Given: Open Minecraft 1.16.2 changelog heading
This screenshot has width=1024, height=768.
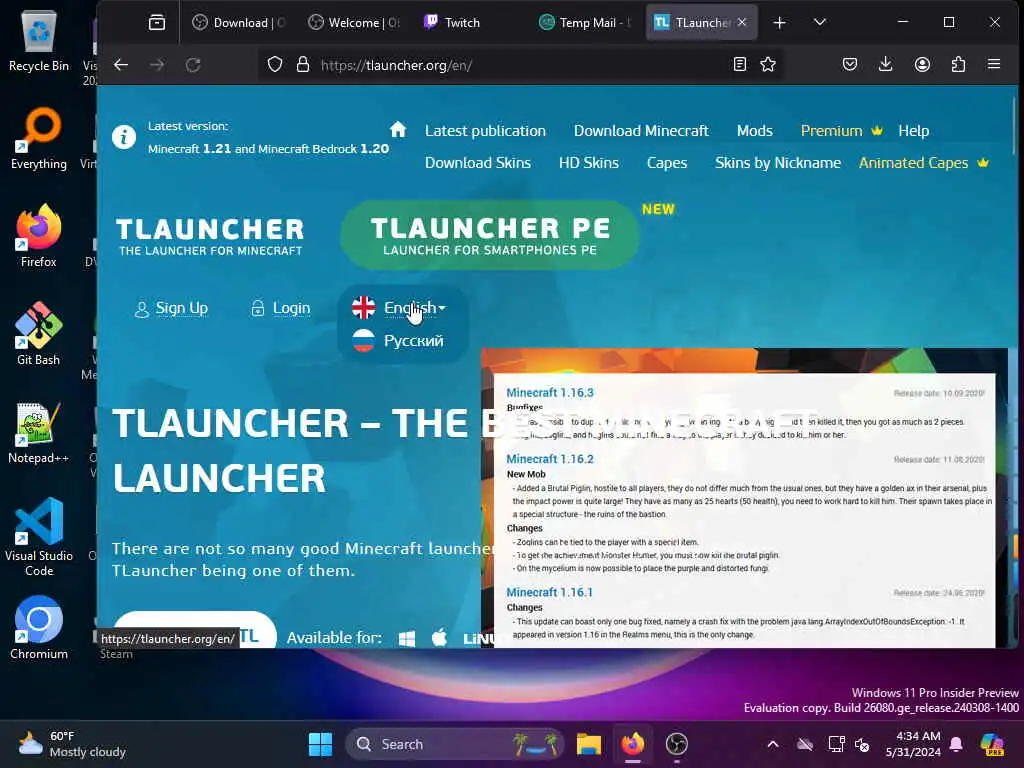Looking at the screenshot, I should [x=550, y=459].
